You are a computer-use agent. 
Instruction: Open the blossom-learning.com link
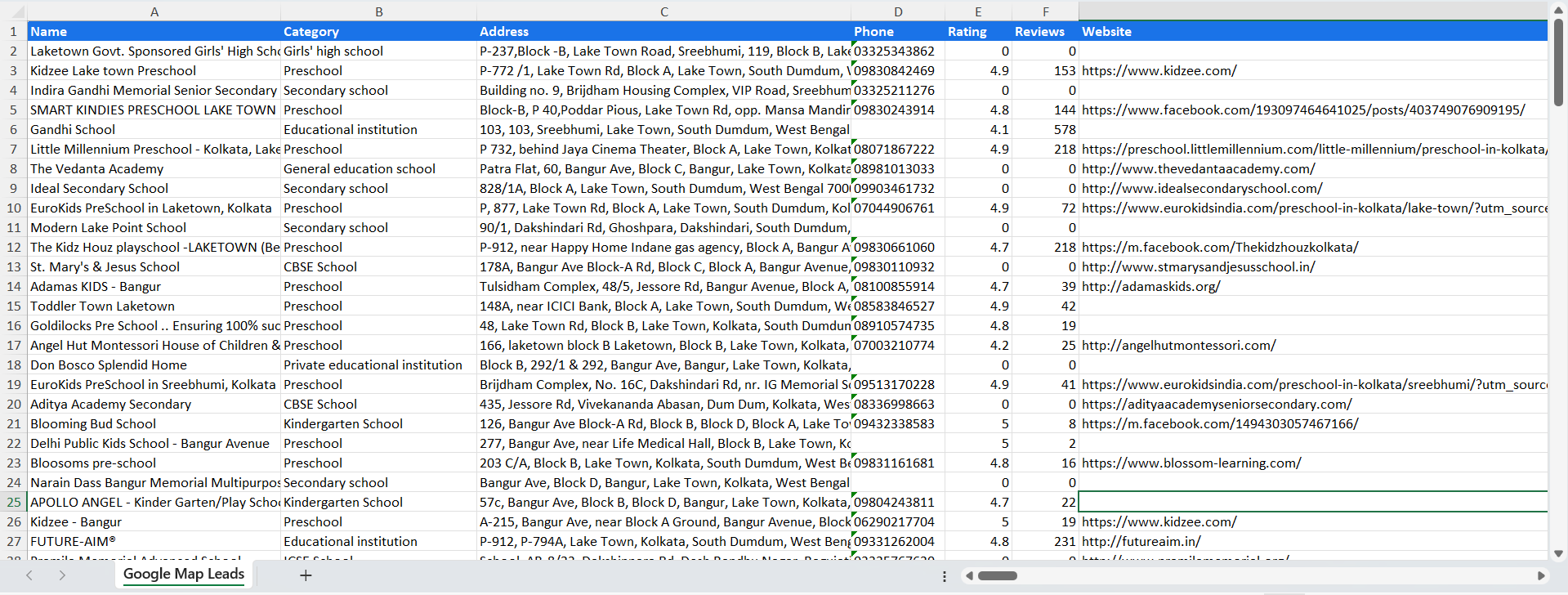1191,463
